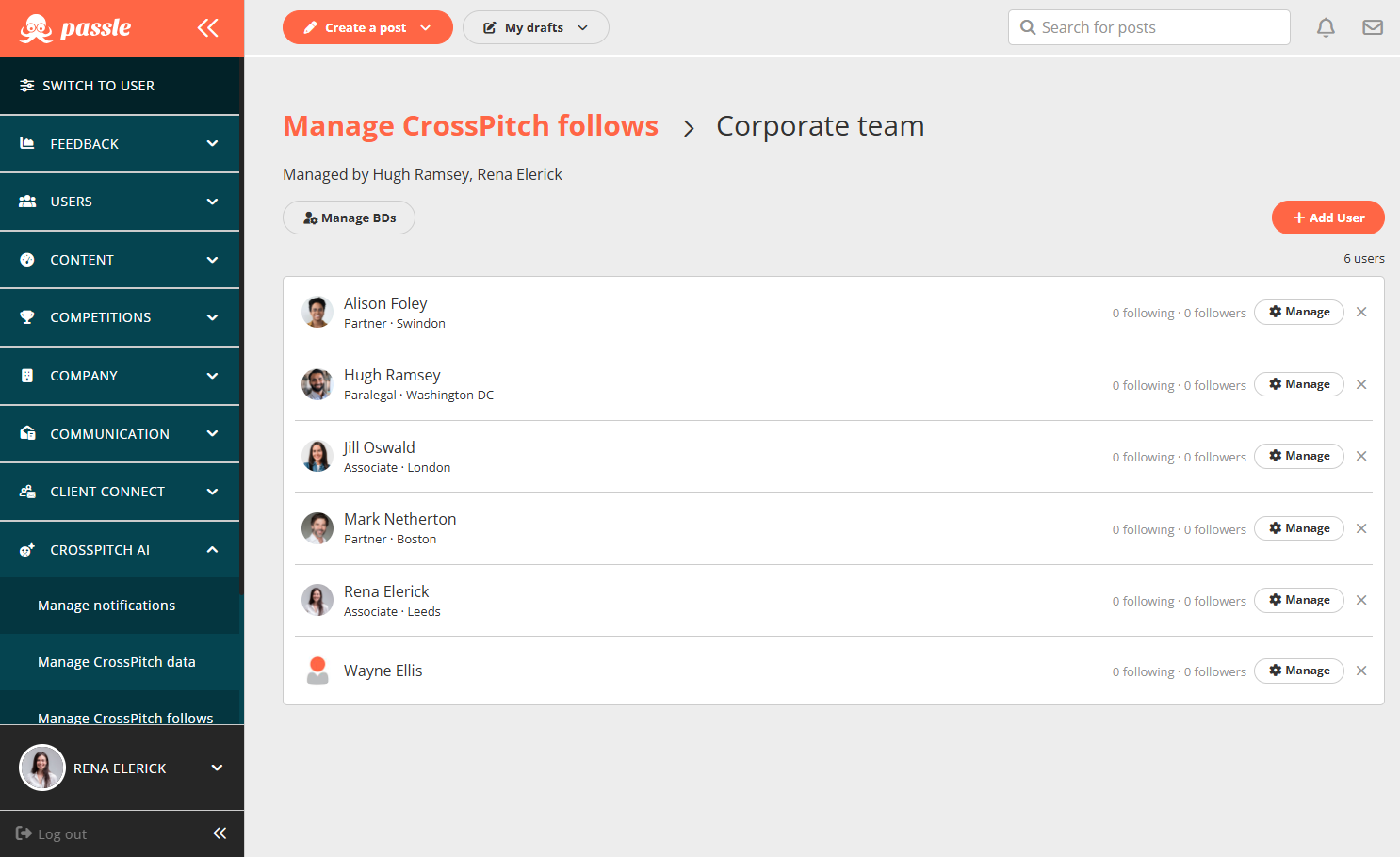Click Jill Oswald's avatar

pos(317,456)
